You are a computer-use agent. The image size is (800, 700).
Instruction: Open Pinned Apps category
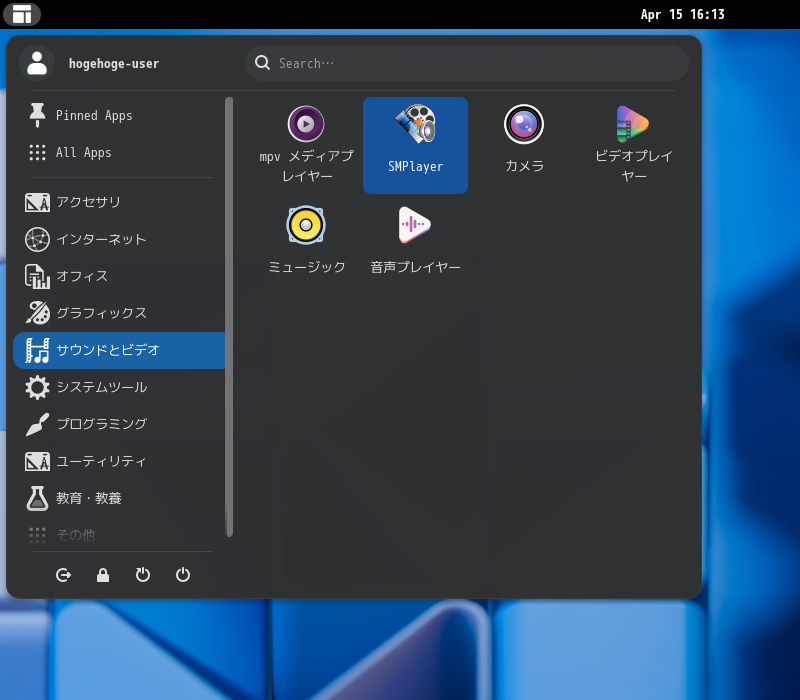point(119,115)
